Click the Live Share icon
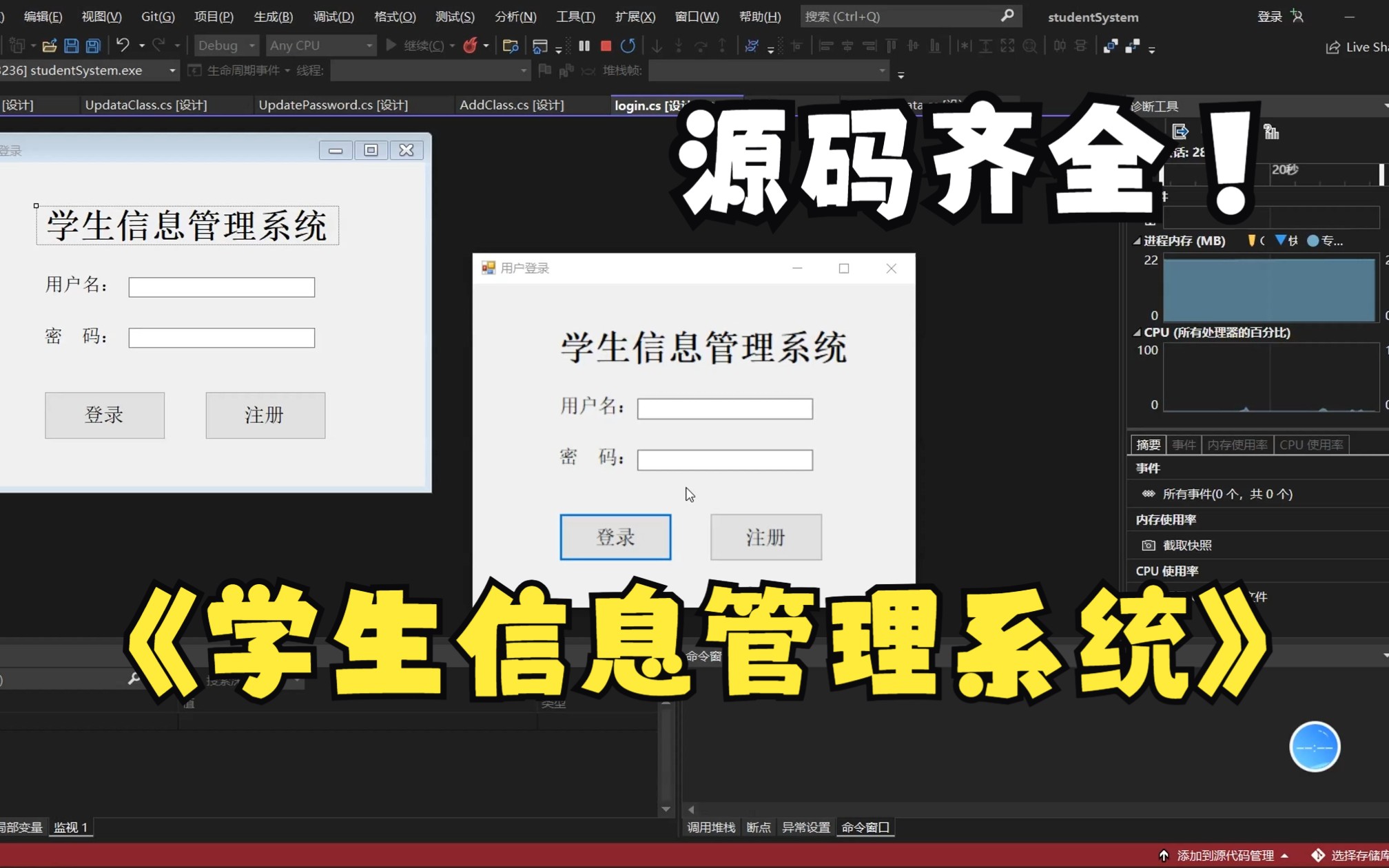The width and height of the screenshot is (1389, 868). point(1333,47)
